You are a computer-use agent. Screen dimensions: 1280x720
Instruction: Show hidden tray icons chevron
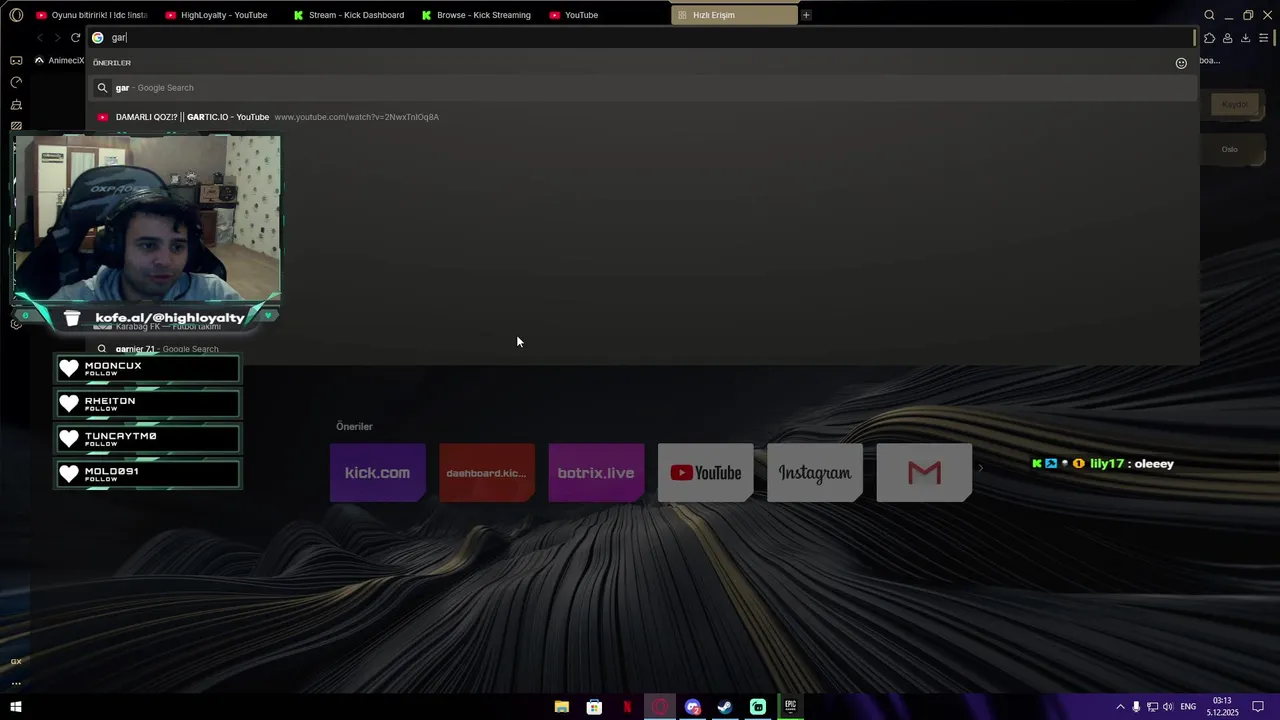pyautogui.click(x=1120, y=707)
